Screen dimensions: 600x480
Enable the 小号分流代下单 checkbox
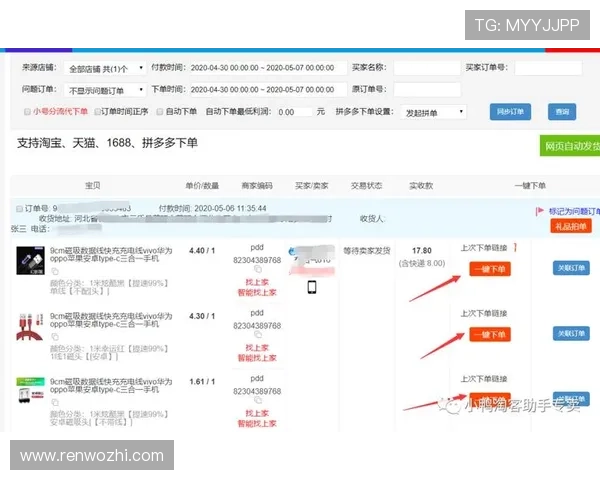27,112
